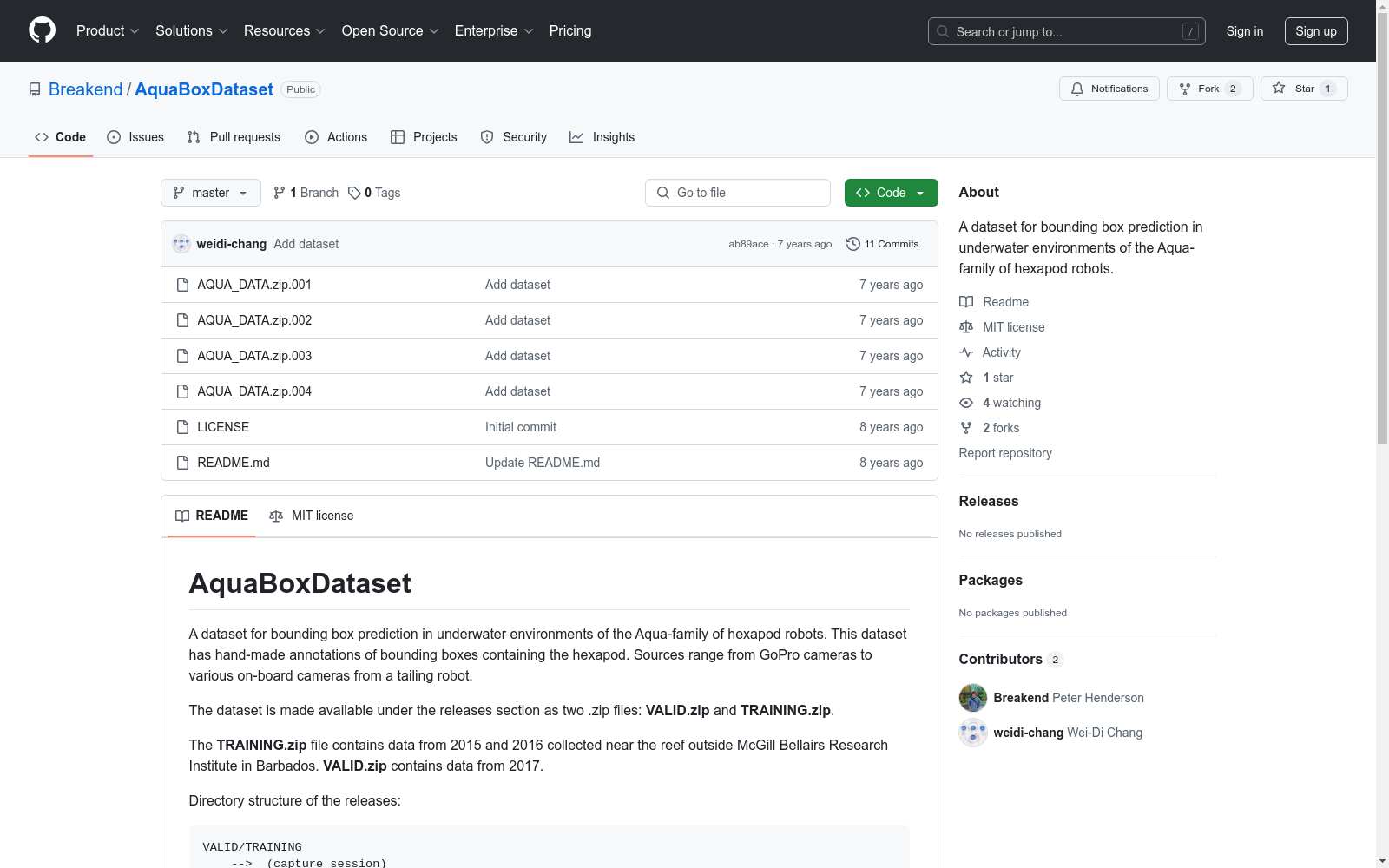Open file AQUA_DATA.zip.001
This screenshot has height=868, width=1389.
pos(254,285)
